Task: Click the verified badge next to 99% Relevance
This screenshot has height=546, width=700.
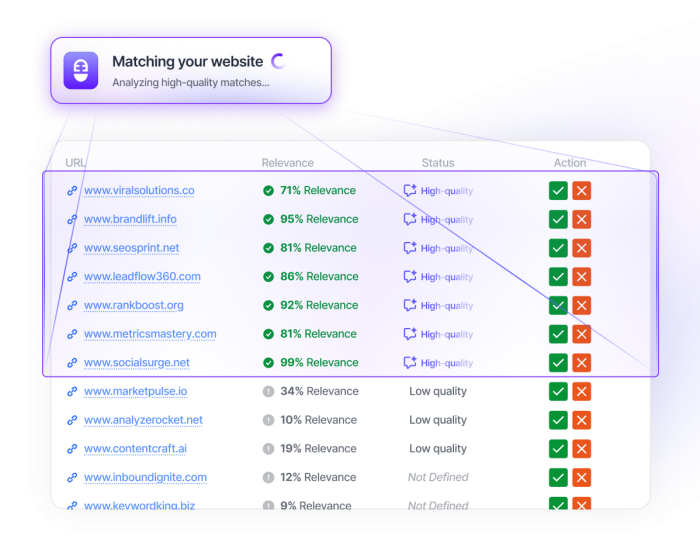Action: (268, 363)
